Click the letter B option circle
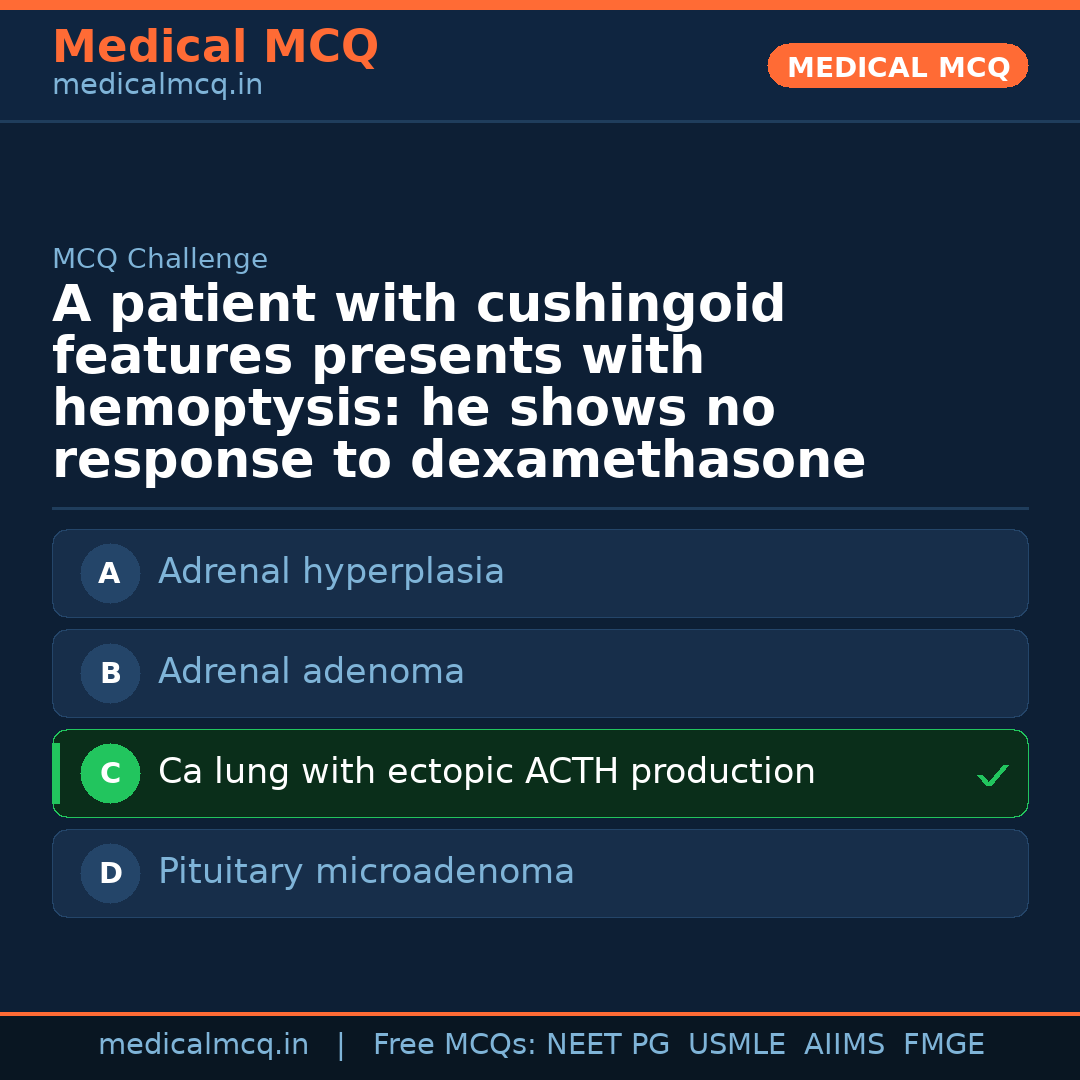The image size is (1080, 1080). (x=110, y=673)
